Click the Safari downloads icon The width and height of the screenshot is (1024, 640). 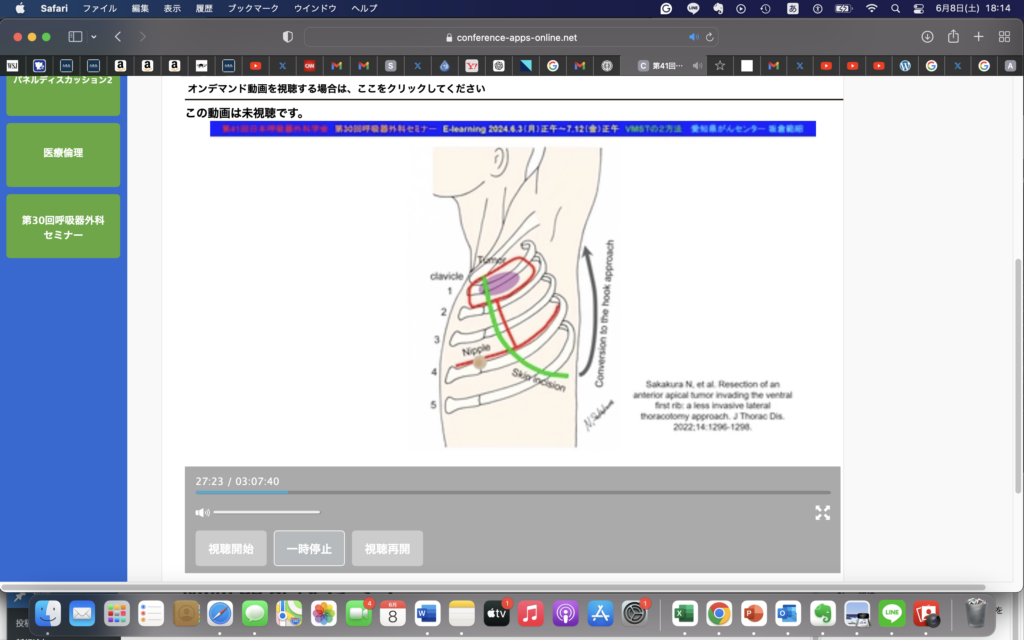tap(927, 37)
